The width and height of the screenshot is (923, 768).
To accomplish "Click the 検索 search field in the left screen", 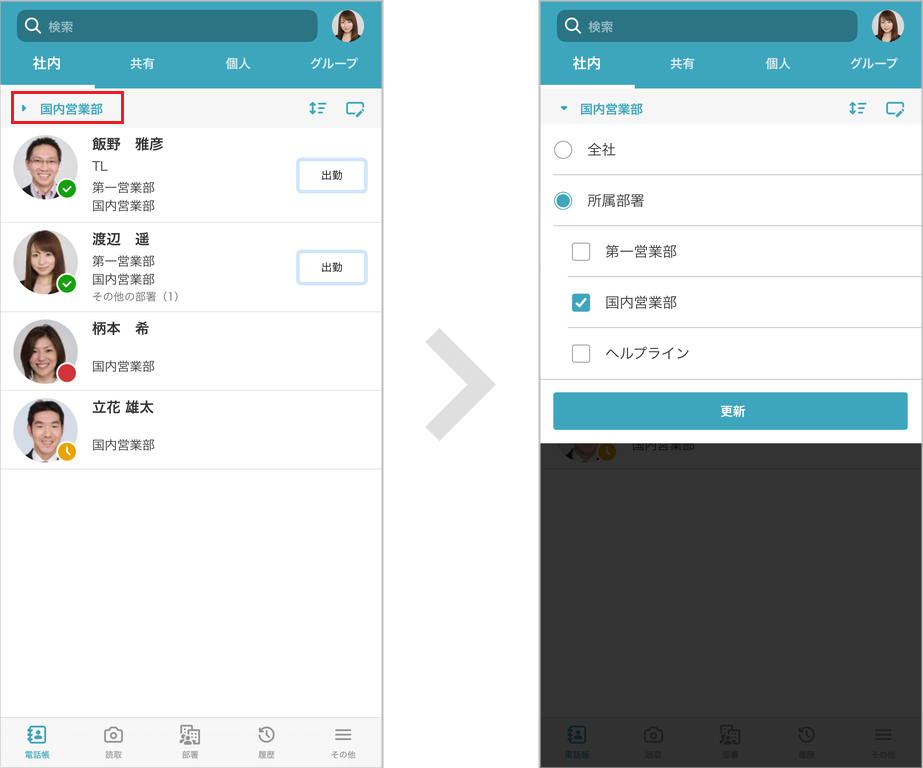I will click(167, 26).
